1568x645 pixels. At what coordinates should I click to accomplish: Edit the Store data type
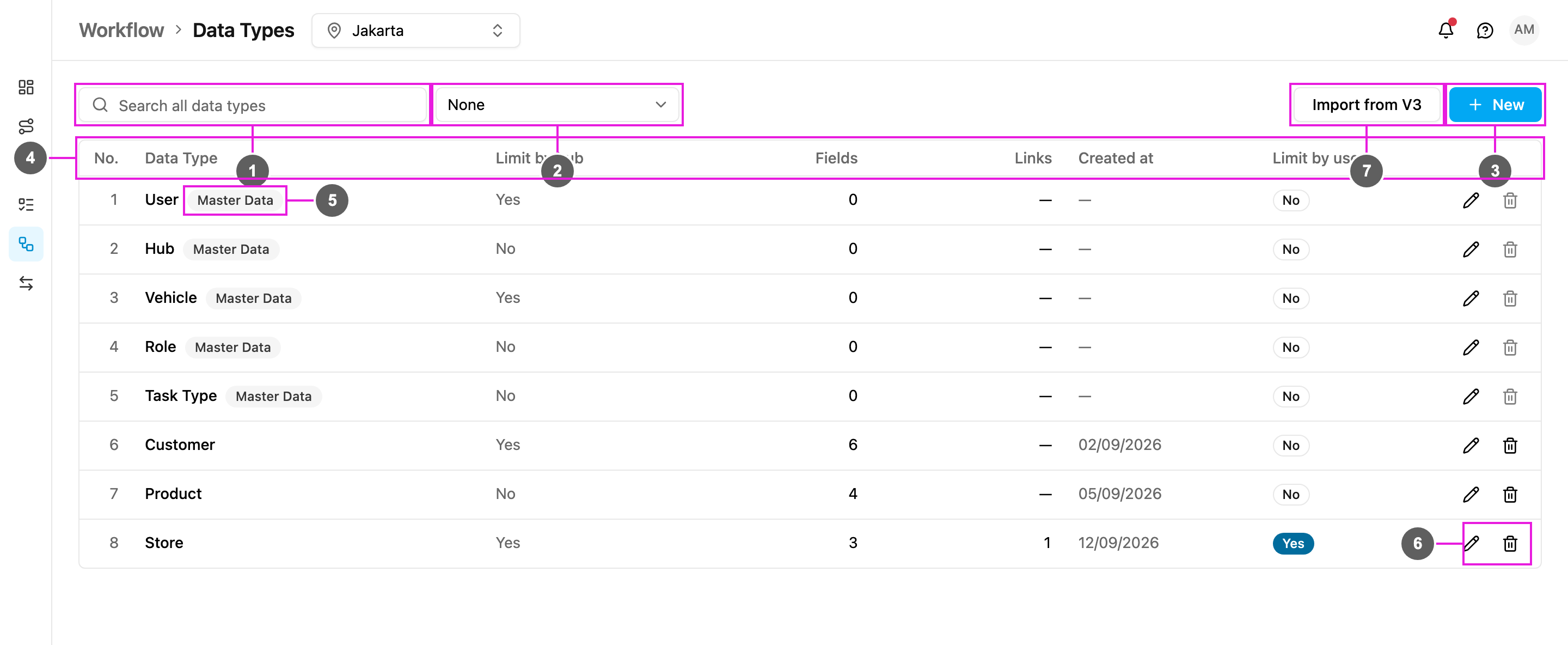click(x=1471, y=543)
